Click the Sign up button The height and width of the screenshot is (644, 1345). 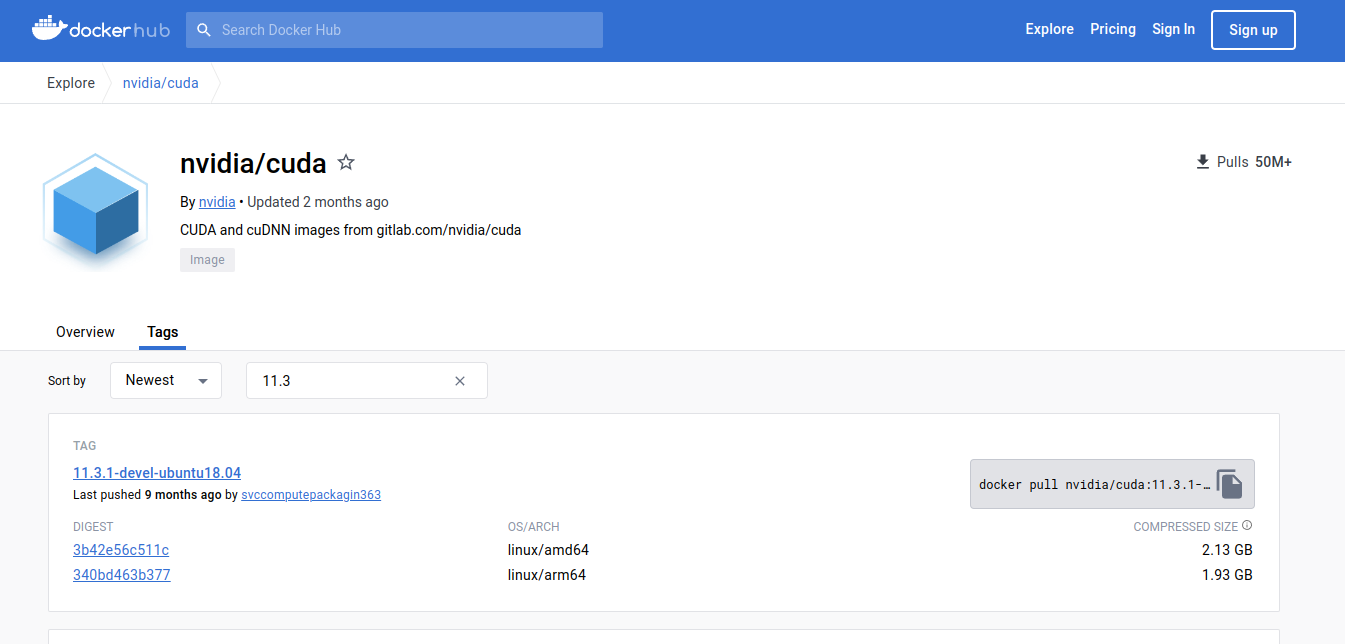click(1253, 30)
